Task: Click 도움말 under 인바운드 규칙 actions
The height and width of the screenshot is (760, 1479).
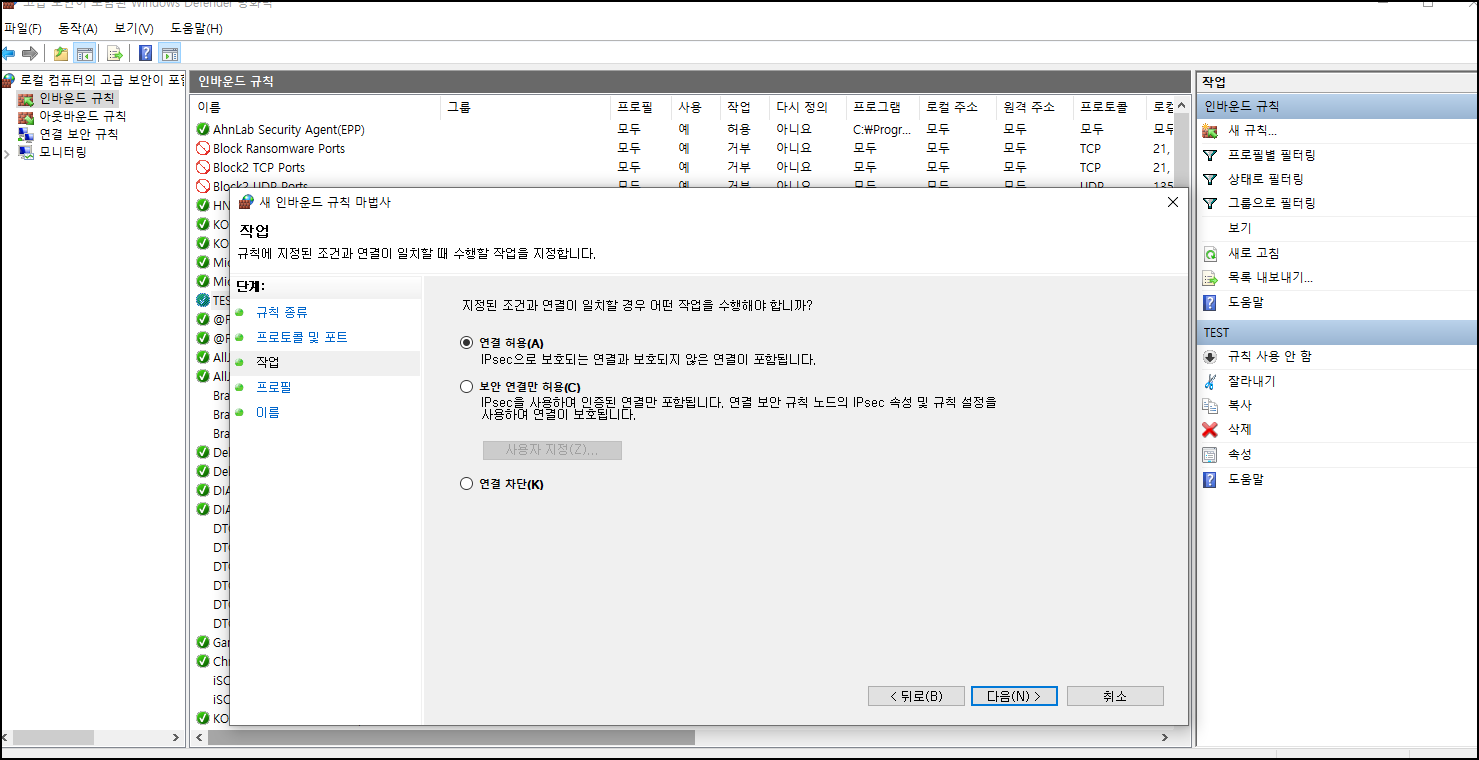Action: click(1246, 302)
